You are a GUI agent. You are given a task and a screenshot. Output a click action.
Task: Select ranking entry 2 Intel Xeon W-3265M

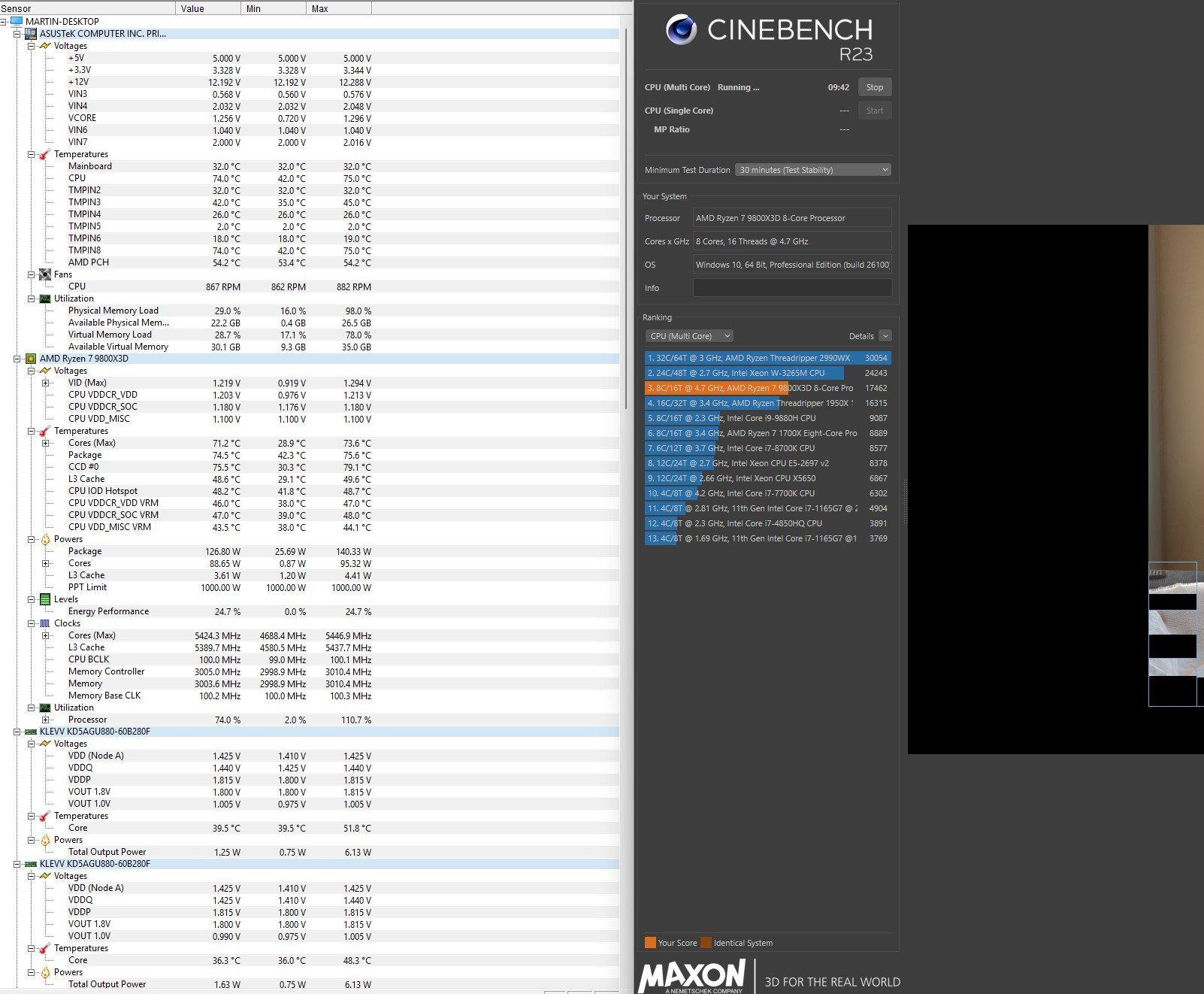tap(767, 373)
